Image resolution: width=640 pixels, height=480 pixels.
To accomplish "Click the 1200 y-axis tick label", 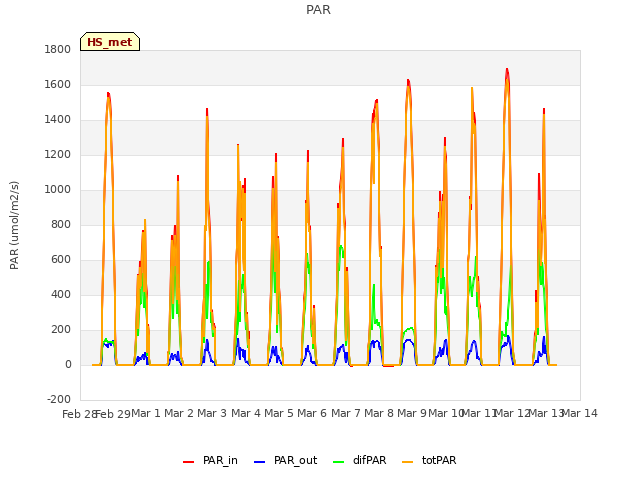I will (58, 155).
